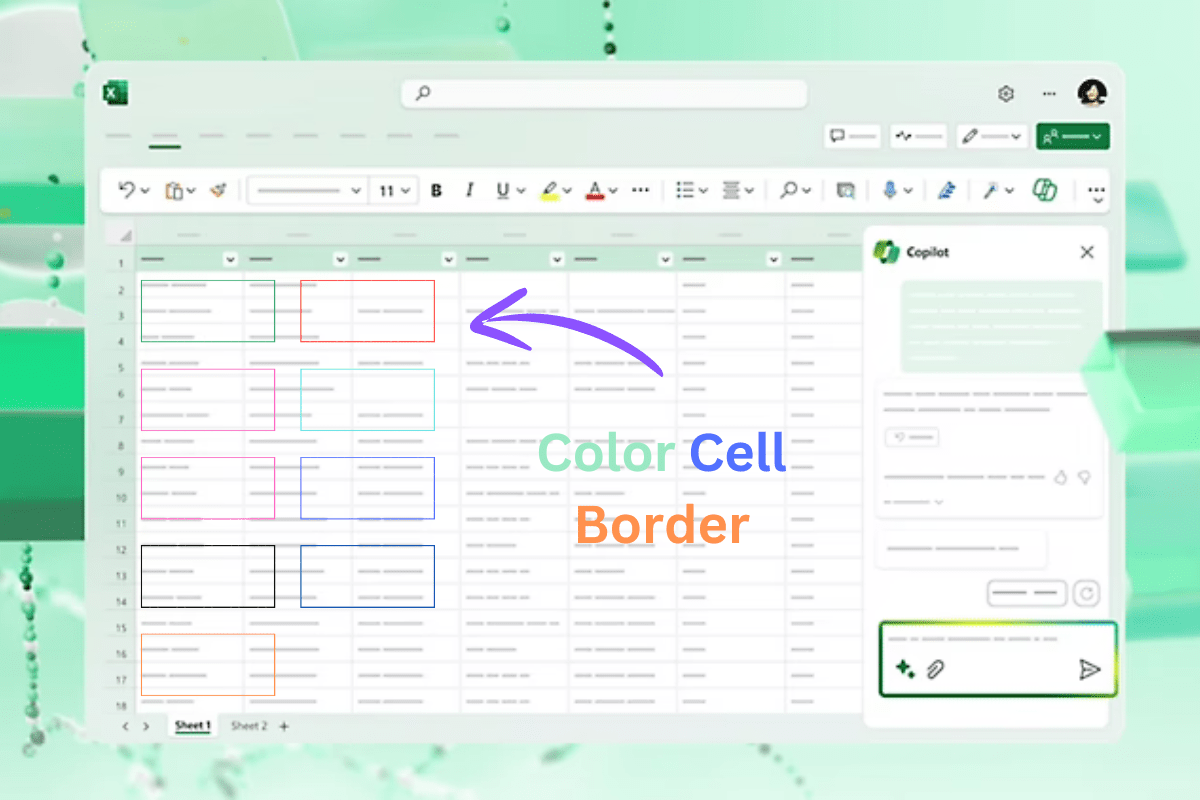Image resolution: width=1200 pixels, height=800 pixels.
Task: Click the Copilot pane logo
Action: pyautogui.click(x=886, y=252)
